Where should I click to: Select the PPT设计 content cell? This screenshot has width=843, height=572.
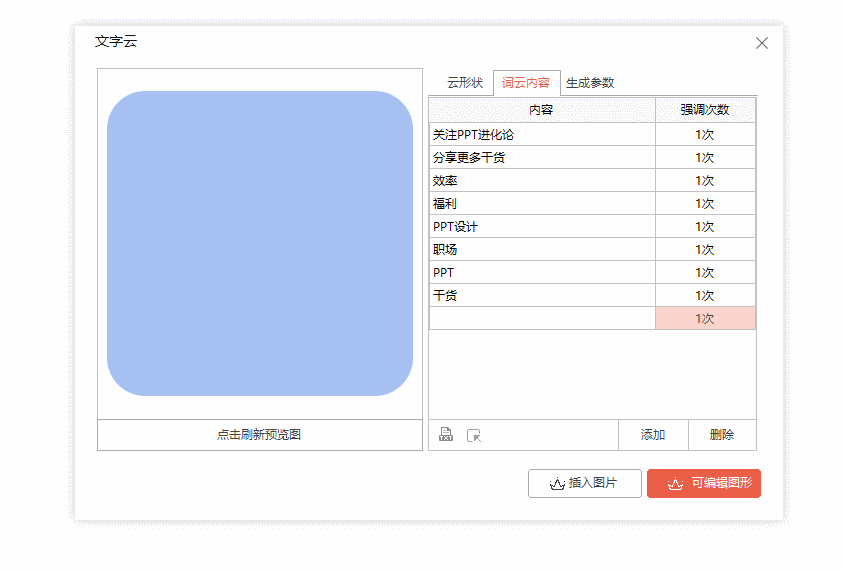(x=542, y=227)
